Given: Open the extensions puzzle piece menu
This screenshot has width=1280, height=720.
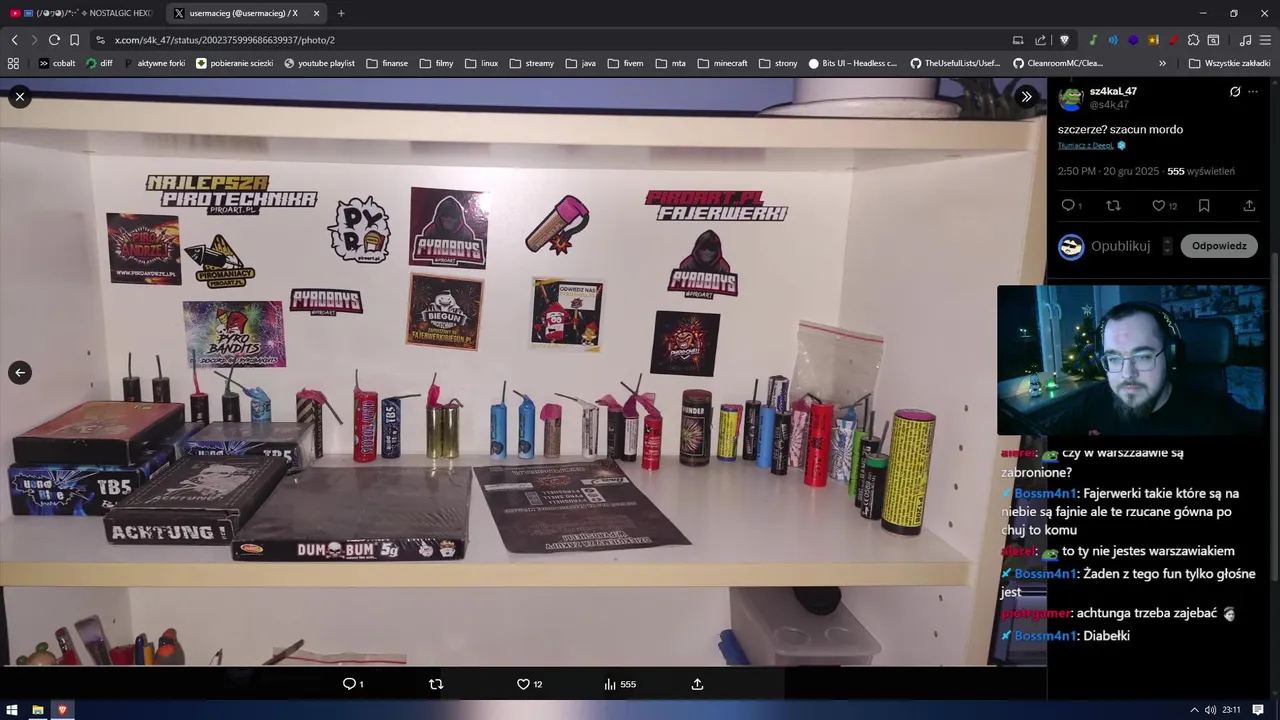Looking at the screenshot, I should 1193,40.
